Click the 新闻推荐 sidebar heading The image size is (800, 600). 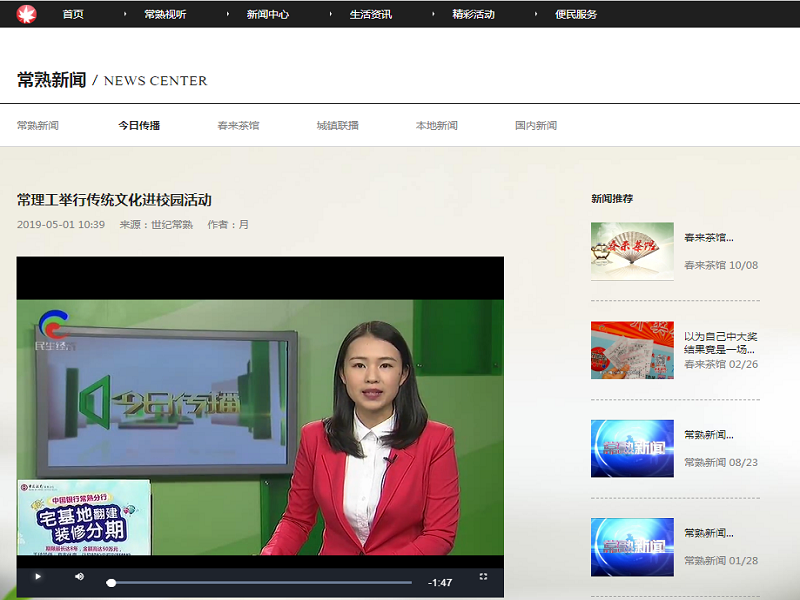612,198
